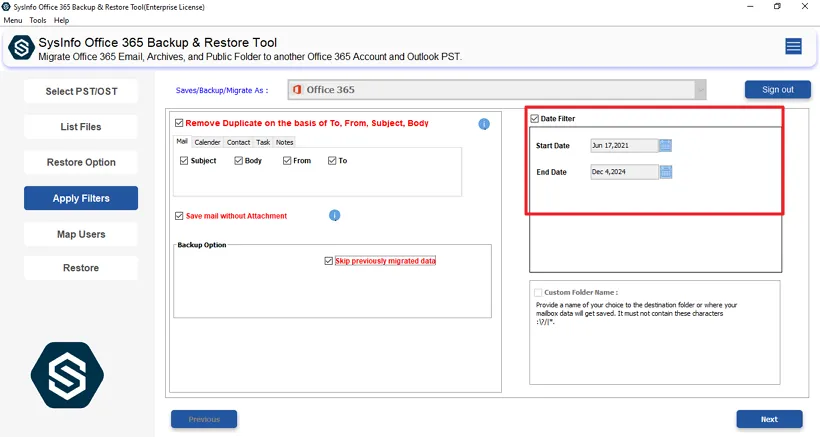Uncheck Skip previously migrated data
Screen dimensions: 820x437
329,261
